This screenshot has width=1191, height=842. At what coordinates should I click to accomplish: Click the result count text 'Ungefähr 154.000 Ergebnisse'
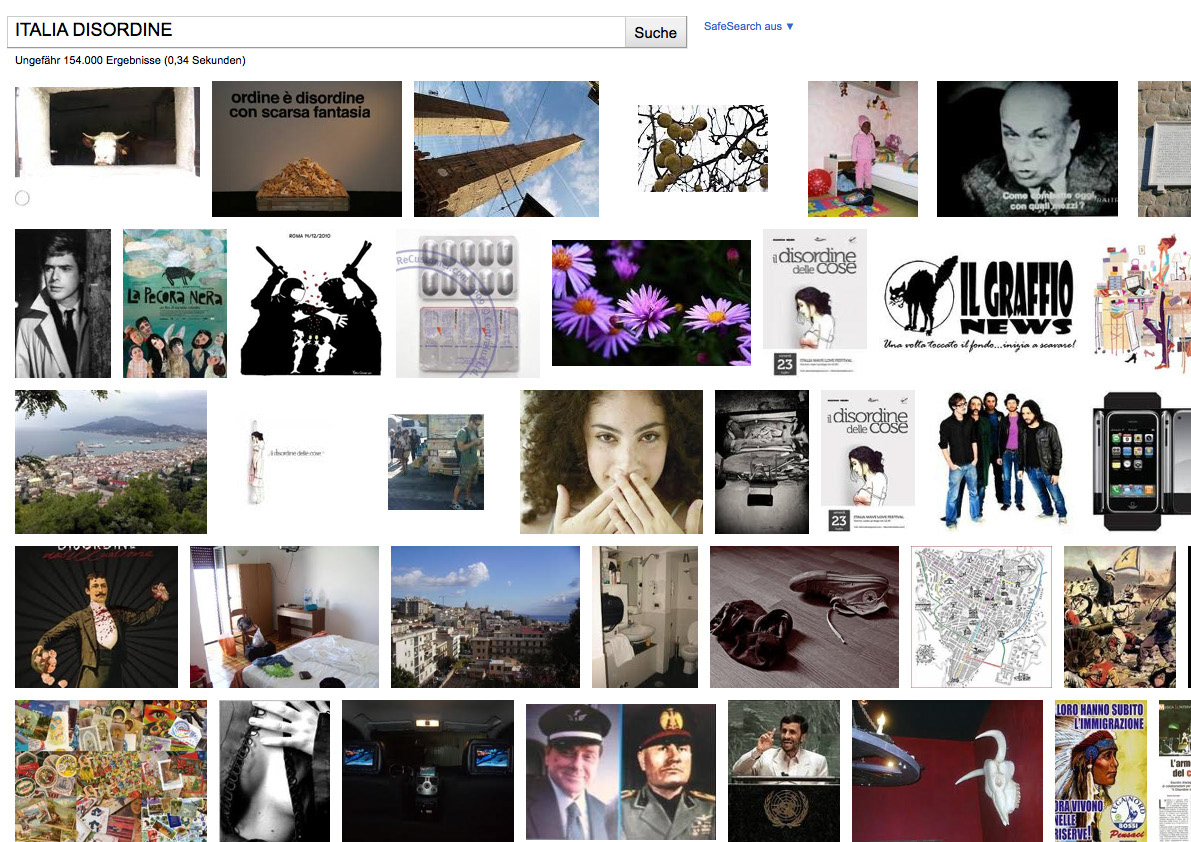(88, 60)
